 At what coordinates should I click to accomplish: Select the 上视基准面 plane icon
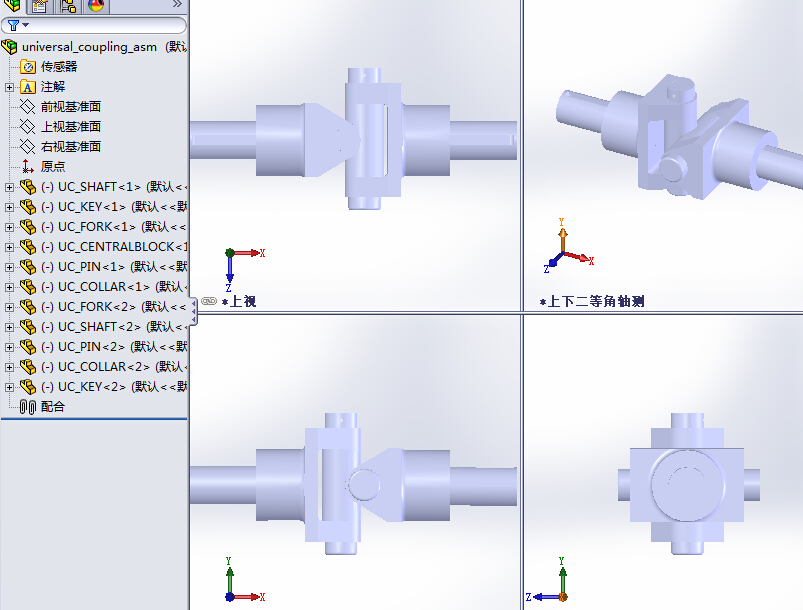click(x=27, y=127)
